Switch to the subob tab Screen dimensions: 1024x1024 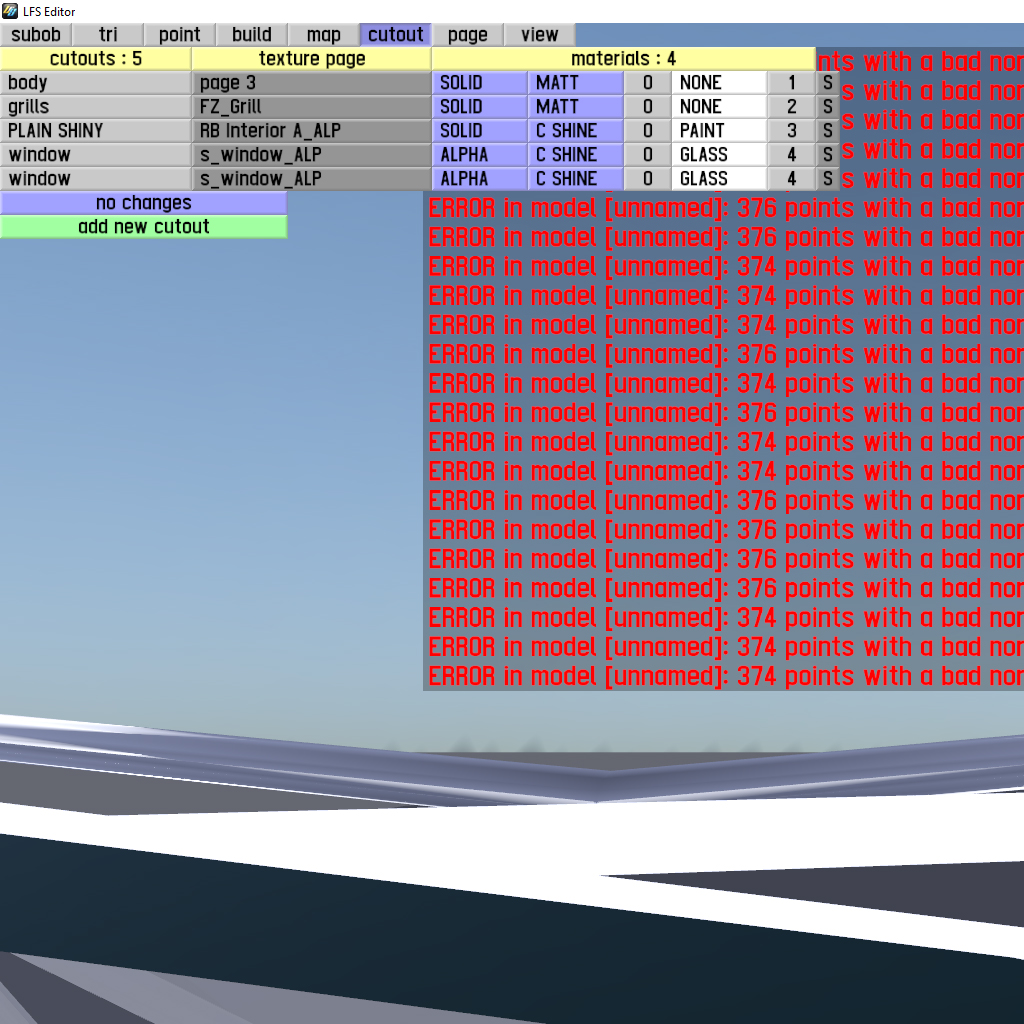tap(36, 35)
